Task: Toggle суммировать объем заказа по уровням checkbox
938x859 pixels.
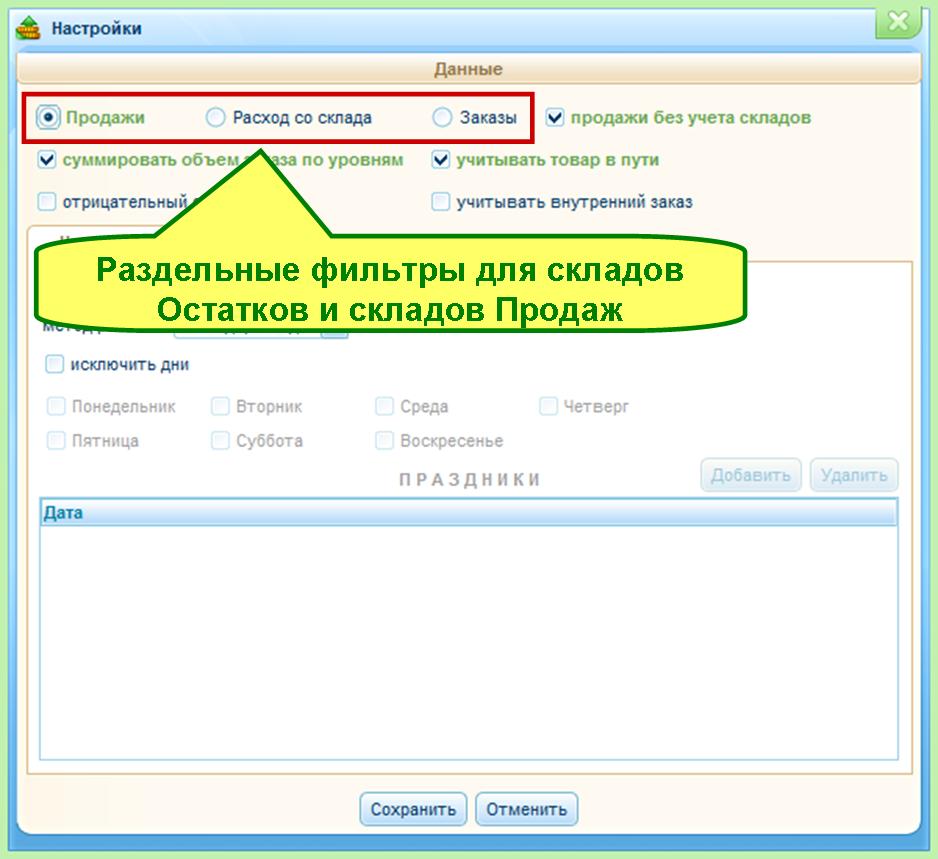Action: click(47, 160)
